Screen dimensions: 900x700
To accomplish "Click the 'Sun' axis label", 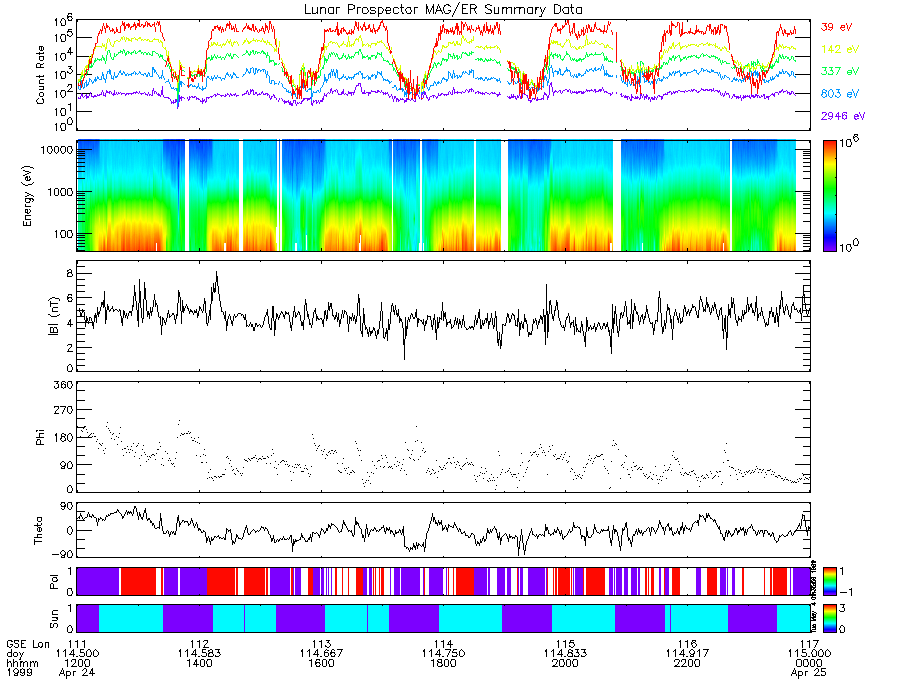I will pyautogui.click(x=54, y=619).
